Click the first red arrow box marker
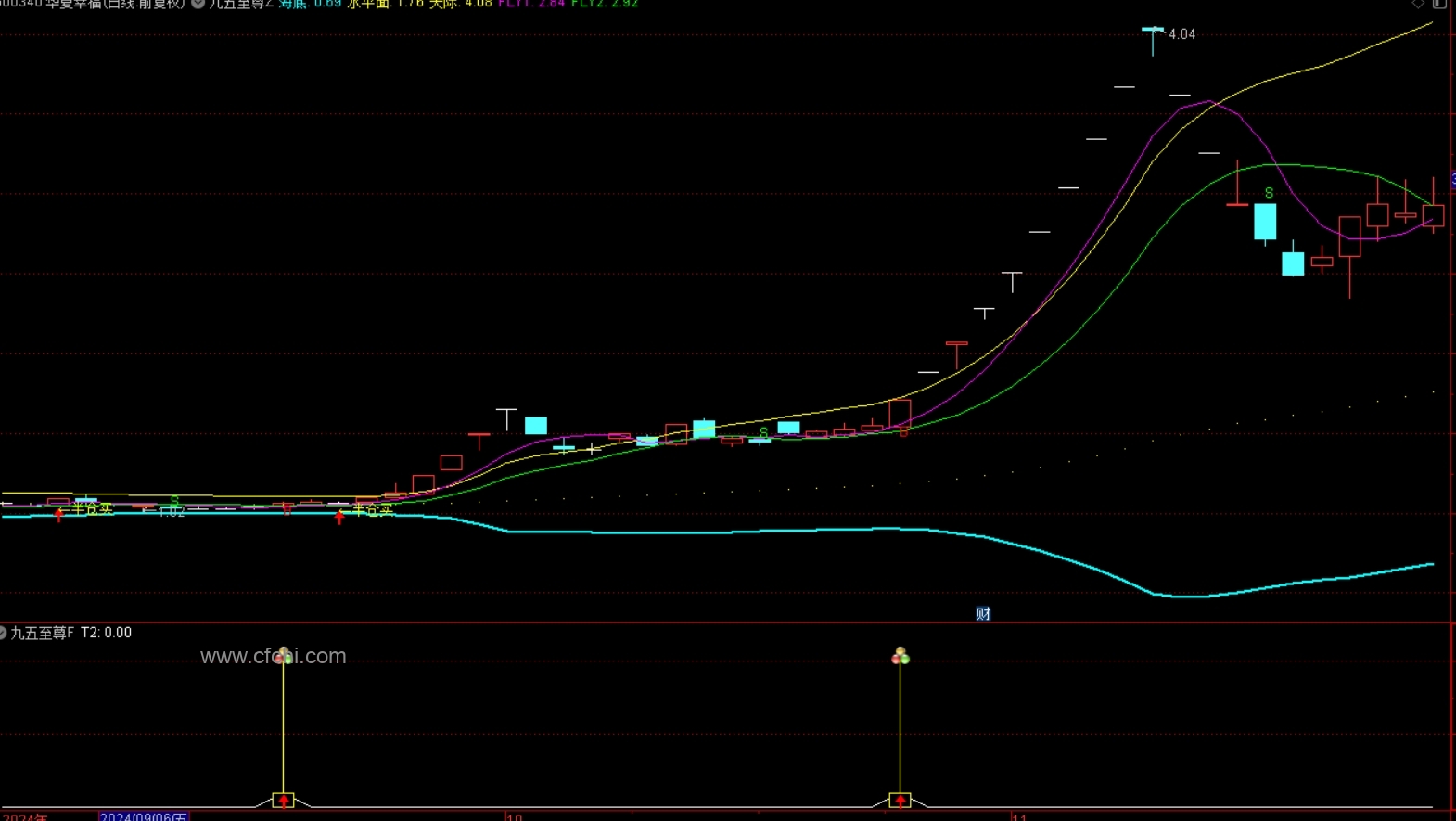The width and height of the screenshot is (1456, 821). point(284,800)
